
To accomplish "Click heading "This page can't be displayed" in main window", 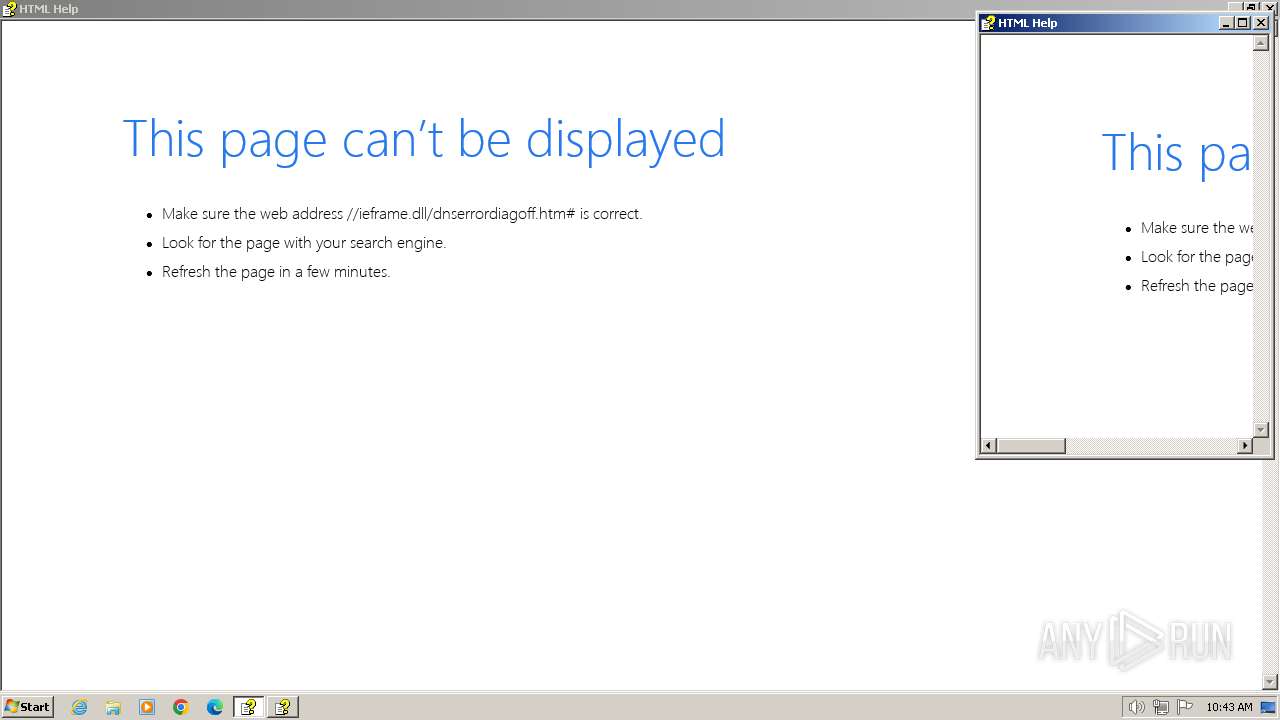I will (423, 139).
